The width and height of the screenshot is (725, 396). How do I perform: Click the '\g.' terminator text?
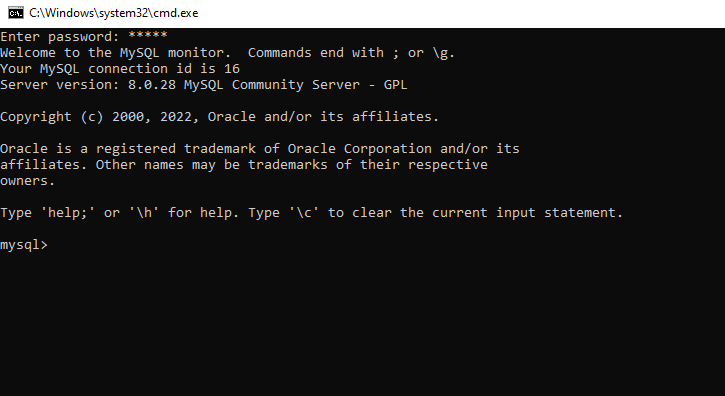pos(444,53)
